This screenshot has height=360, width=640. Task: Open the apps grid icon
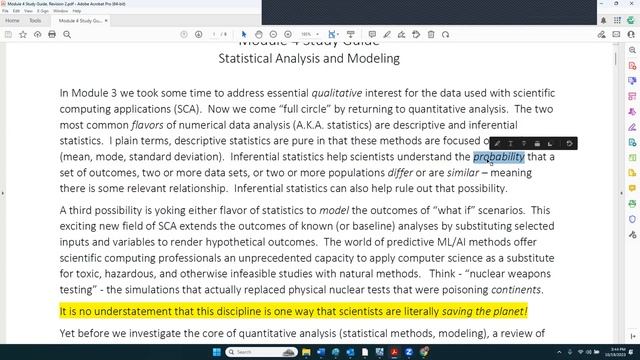tap(617, 20)
